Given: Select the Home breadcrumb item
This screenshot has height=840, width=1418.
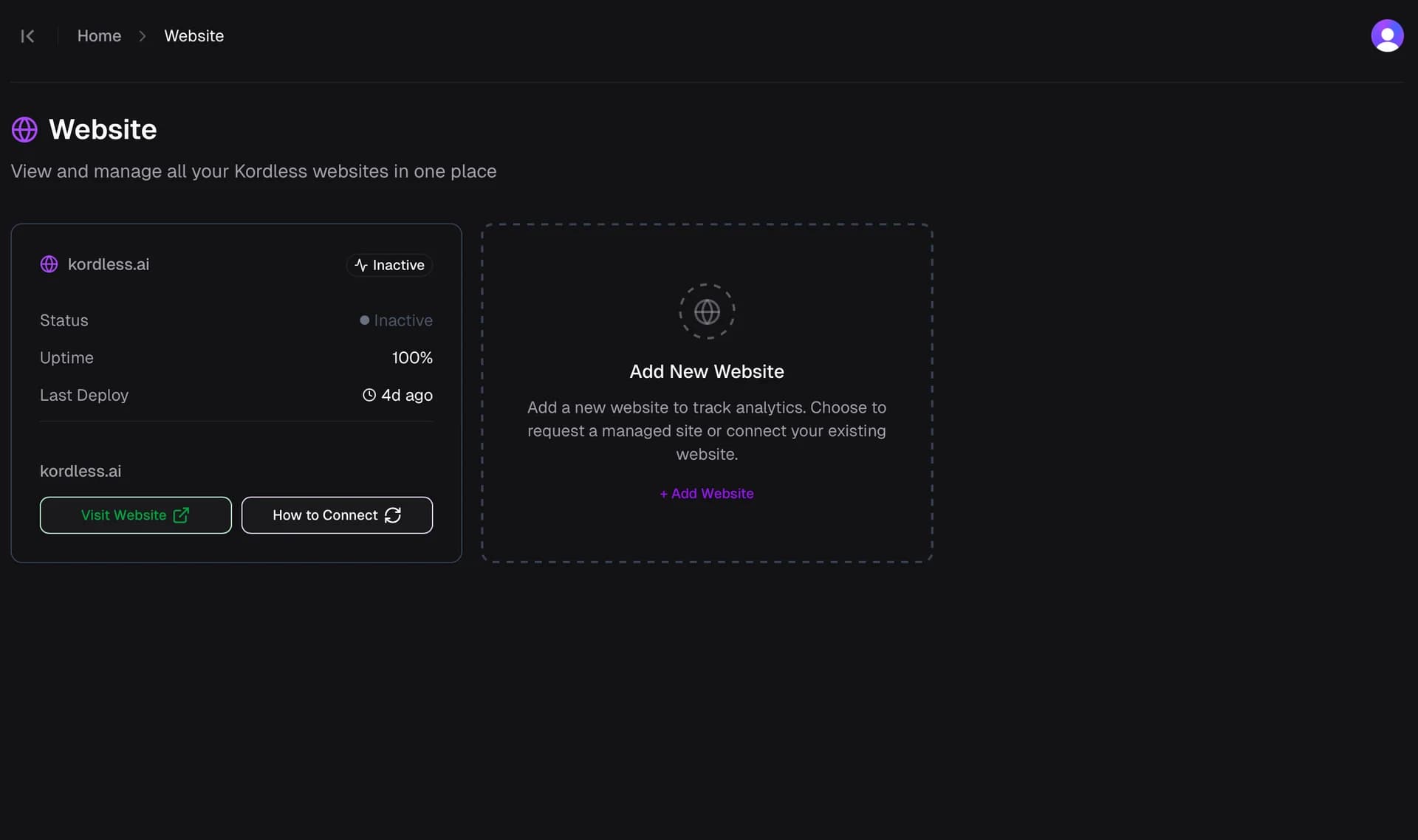Looking at the screenshot, I should [x=99, y=35].
